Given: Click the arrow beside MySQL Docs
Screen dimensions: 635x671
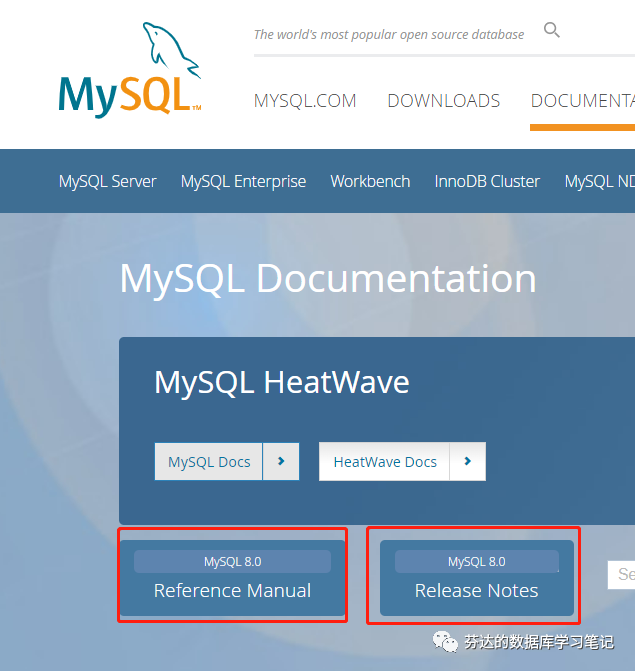Looking at the screenshot, I should click(x=281, y=461).
